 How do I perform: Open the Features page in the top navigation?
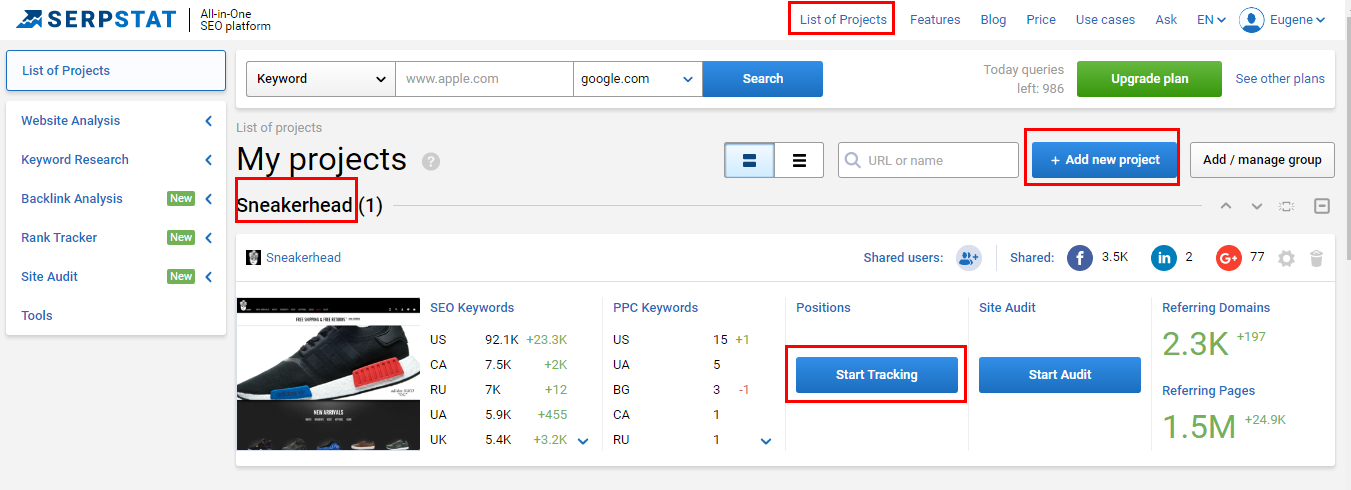click(x=935, y=20)
